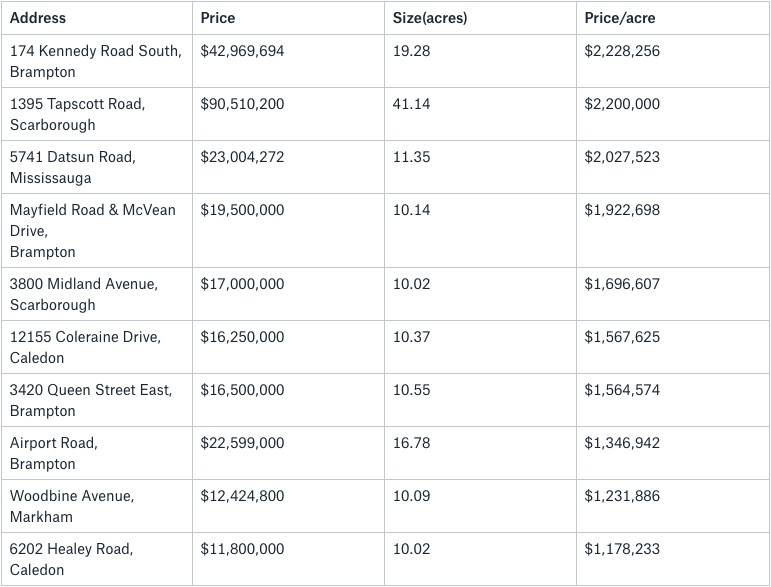Click the Address column header
Viewport: 771px width, 587px height.
(x=37, y=18)
